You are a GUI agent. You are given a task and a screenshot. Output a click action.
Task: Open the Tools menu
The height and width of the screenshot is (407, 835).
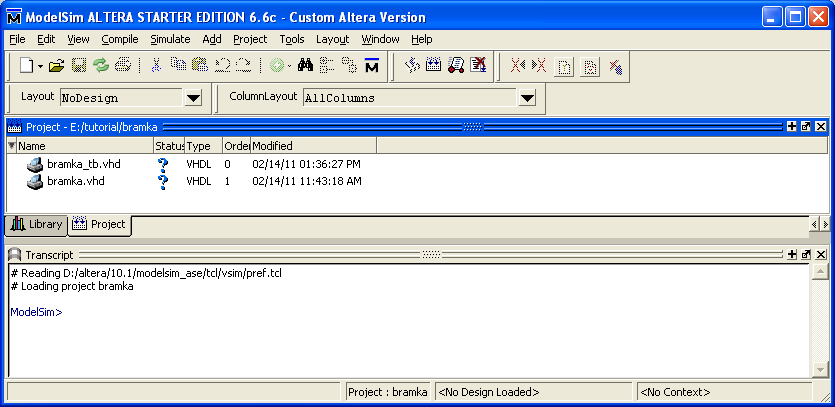[x=292, y=39]
